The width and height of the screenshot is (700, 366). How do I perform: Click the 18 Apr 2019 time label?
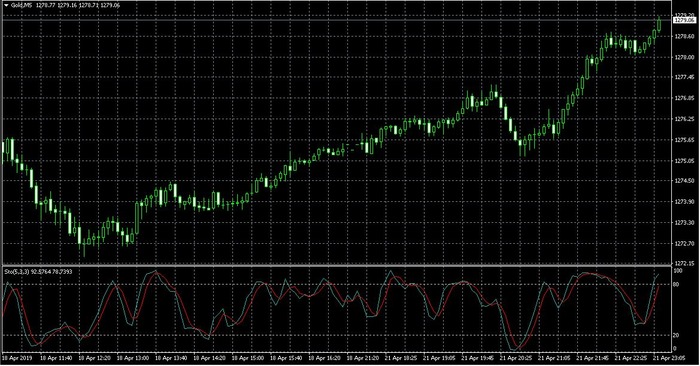click(17, 358)
